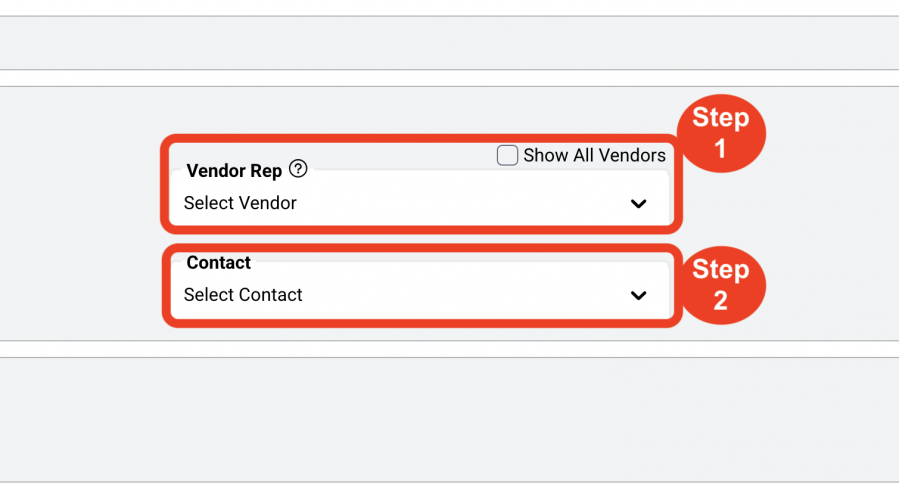Click the number 1 in the step badge

(720, 148)
